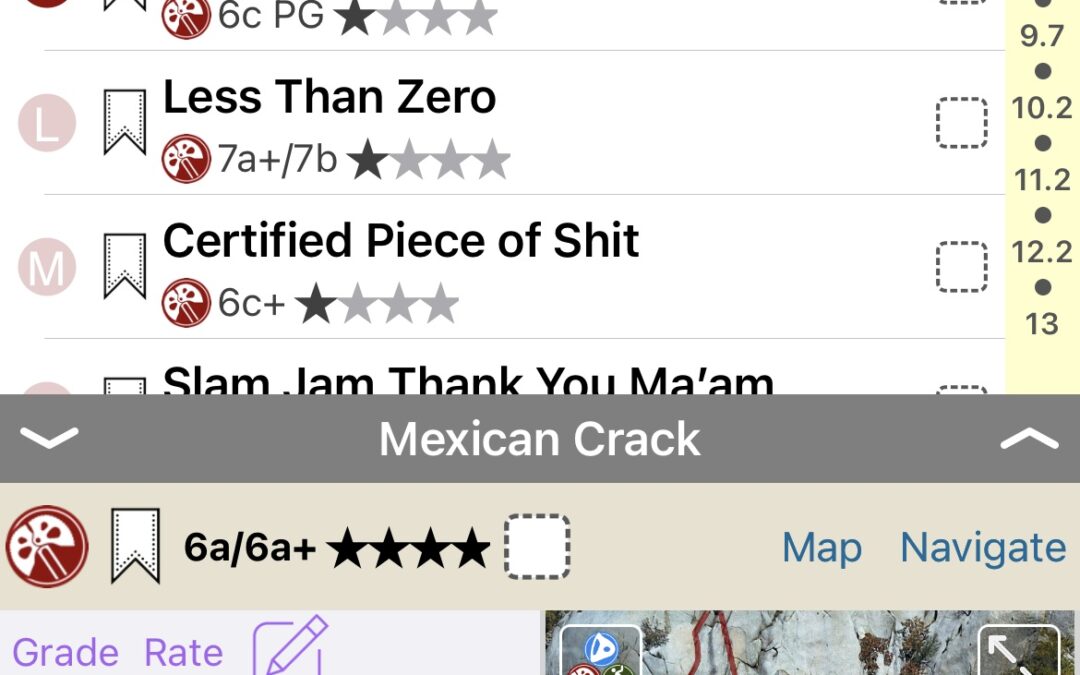Tap the Mexican Crack bookmark ribbon icon
This screenshot has width=1080, height=675.
(136, 546)
